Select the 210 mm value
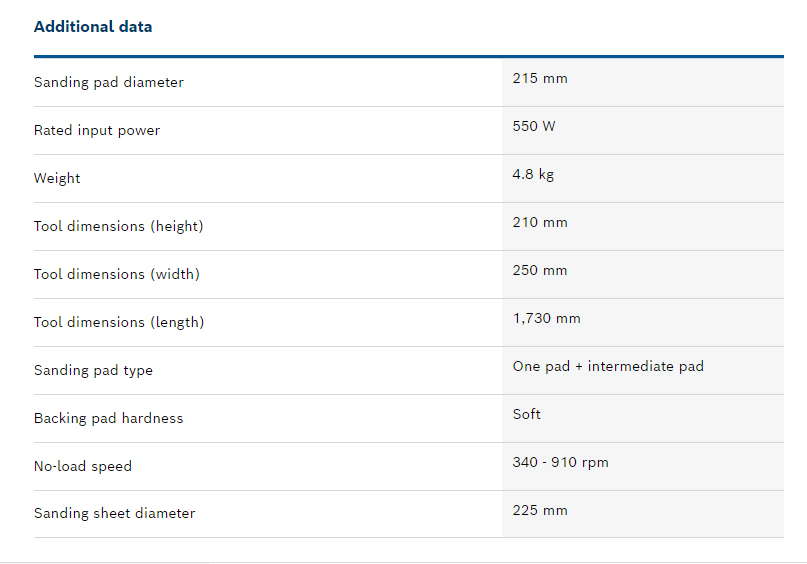 (540, 222)
